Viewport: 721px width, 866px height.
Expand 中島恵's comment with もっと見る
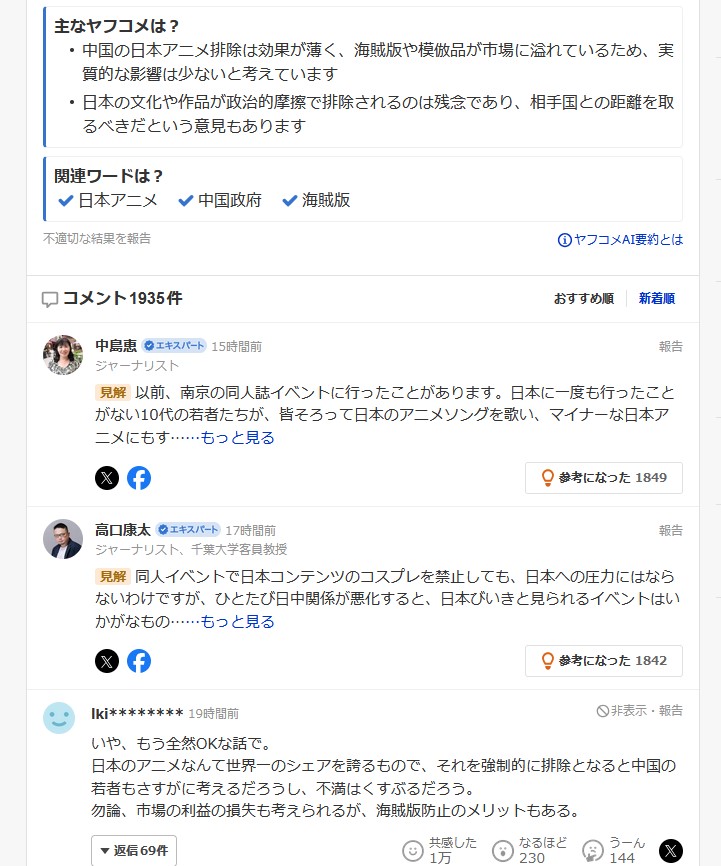(x=238, y=438)
